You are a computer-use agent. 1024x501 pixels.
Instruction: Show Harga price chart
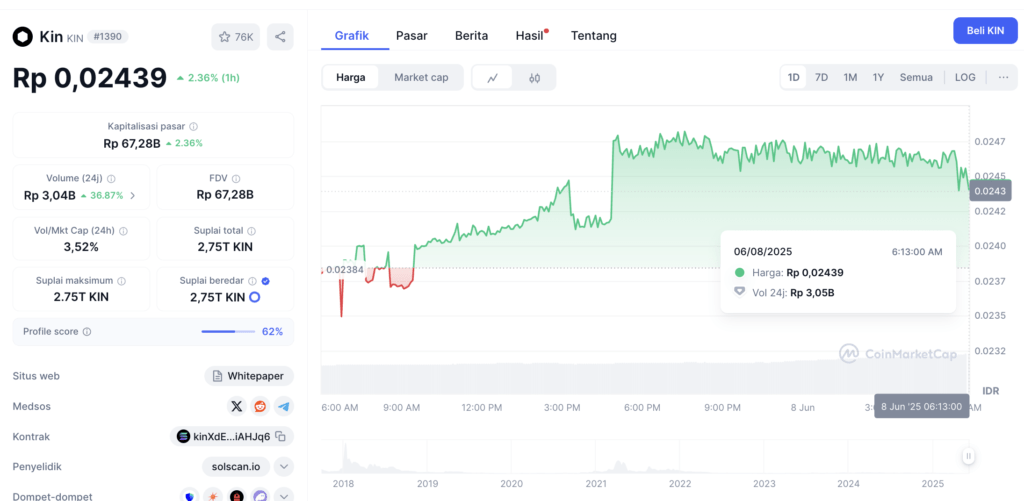[x=351, y=78]
